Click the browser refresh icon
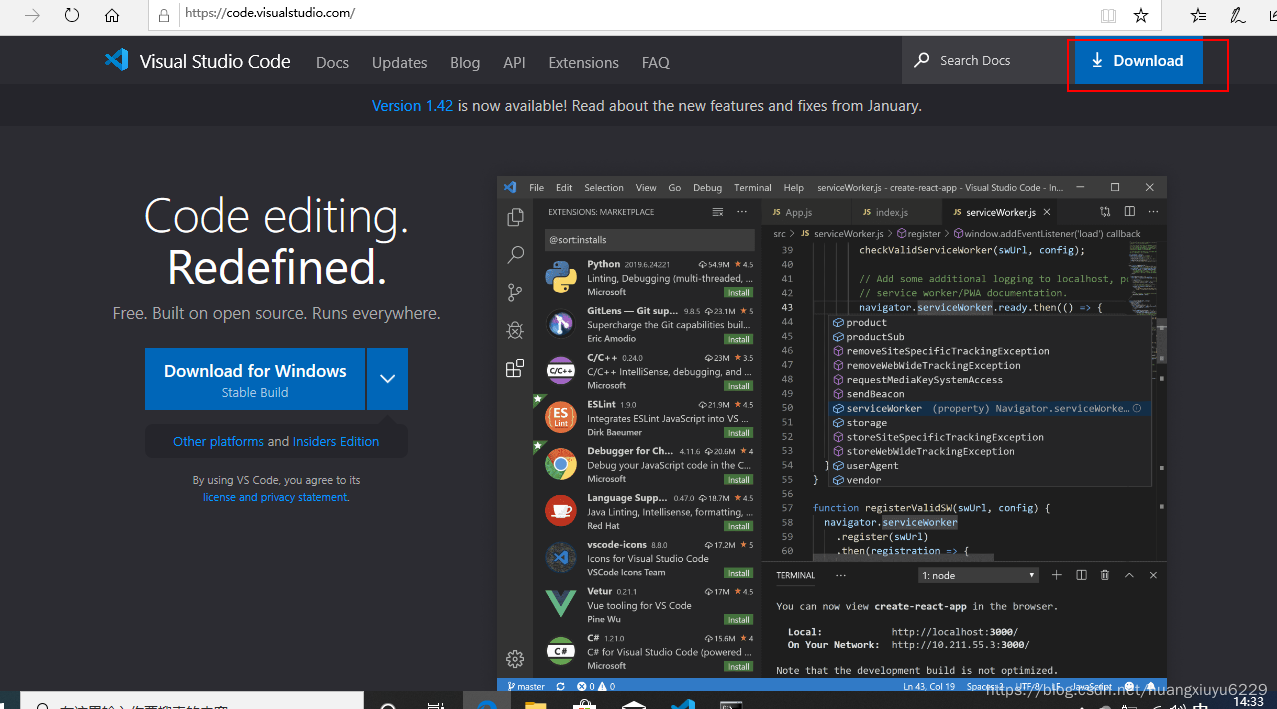The image size is (1277, 709). point(69,15)
